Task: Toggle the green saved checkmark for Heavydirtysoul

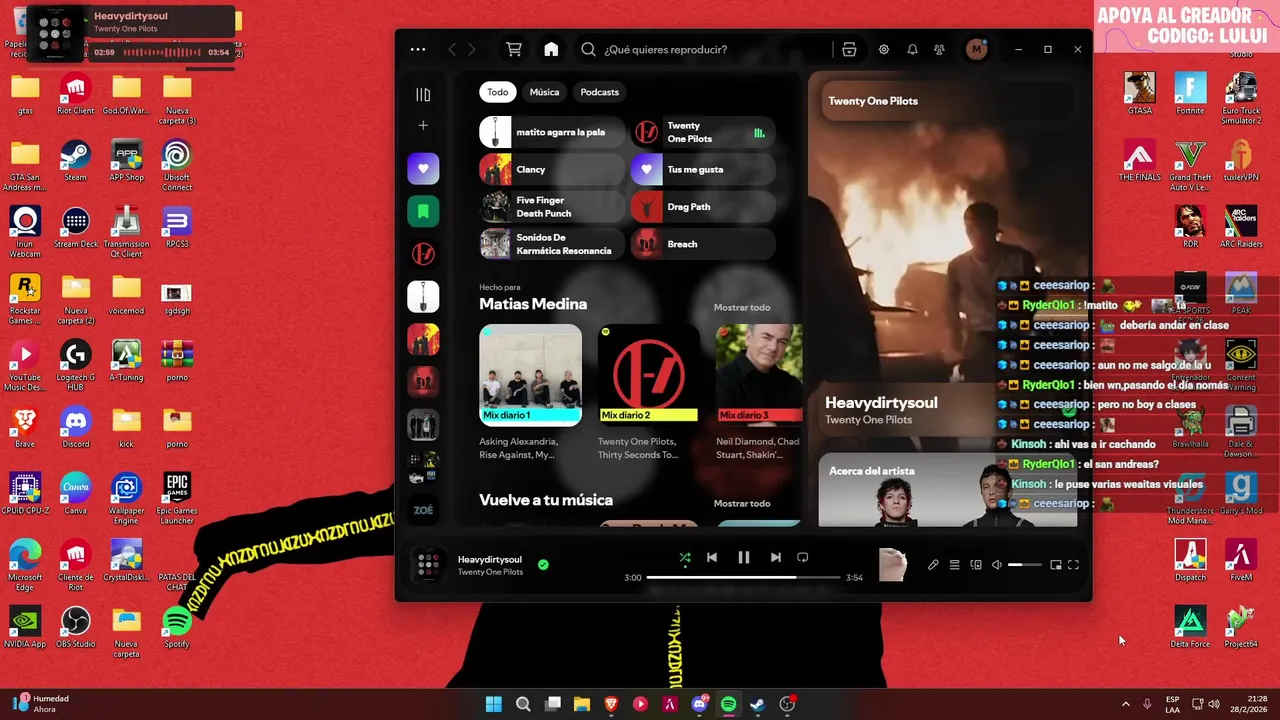Action: coord(543,565)
